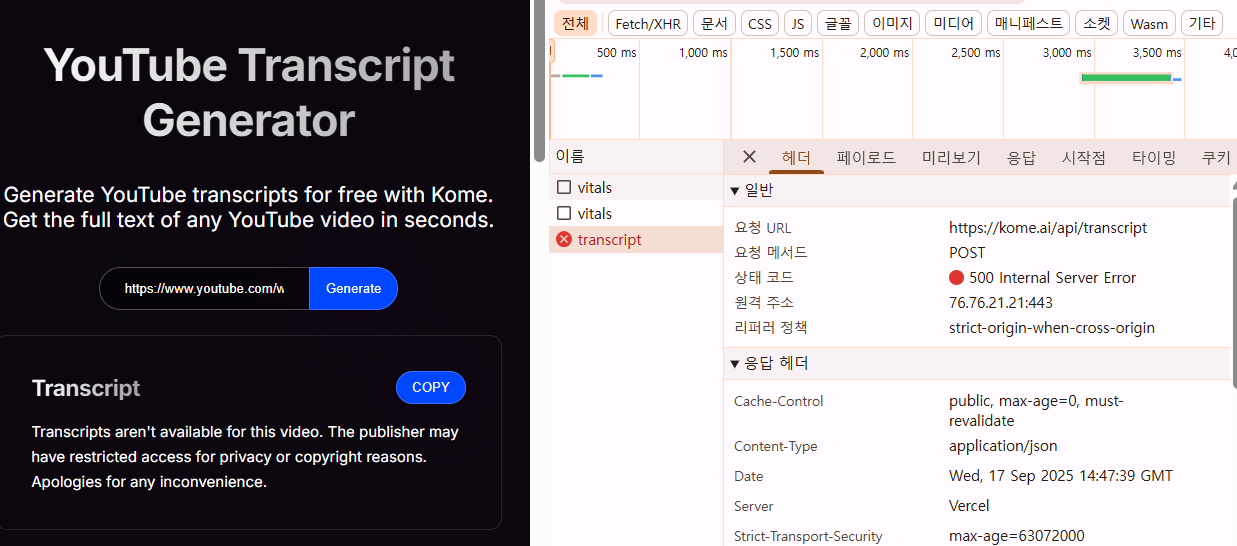Image resolution: width=1237 pixels, height=546 pixels.
Task: Click the application/json Content-Type value
Action: pos(1003,446)
